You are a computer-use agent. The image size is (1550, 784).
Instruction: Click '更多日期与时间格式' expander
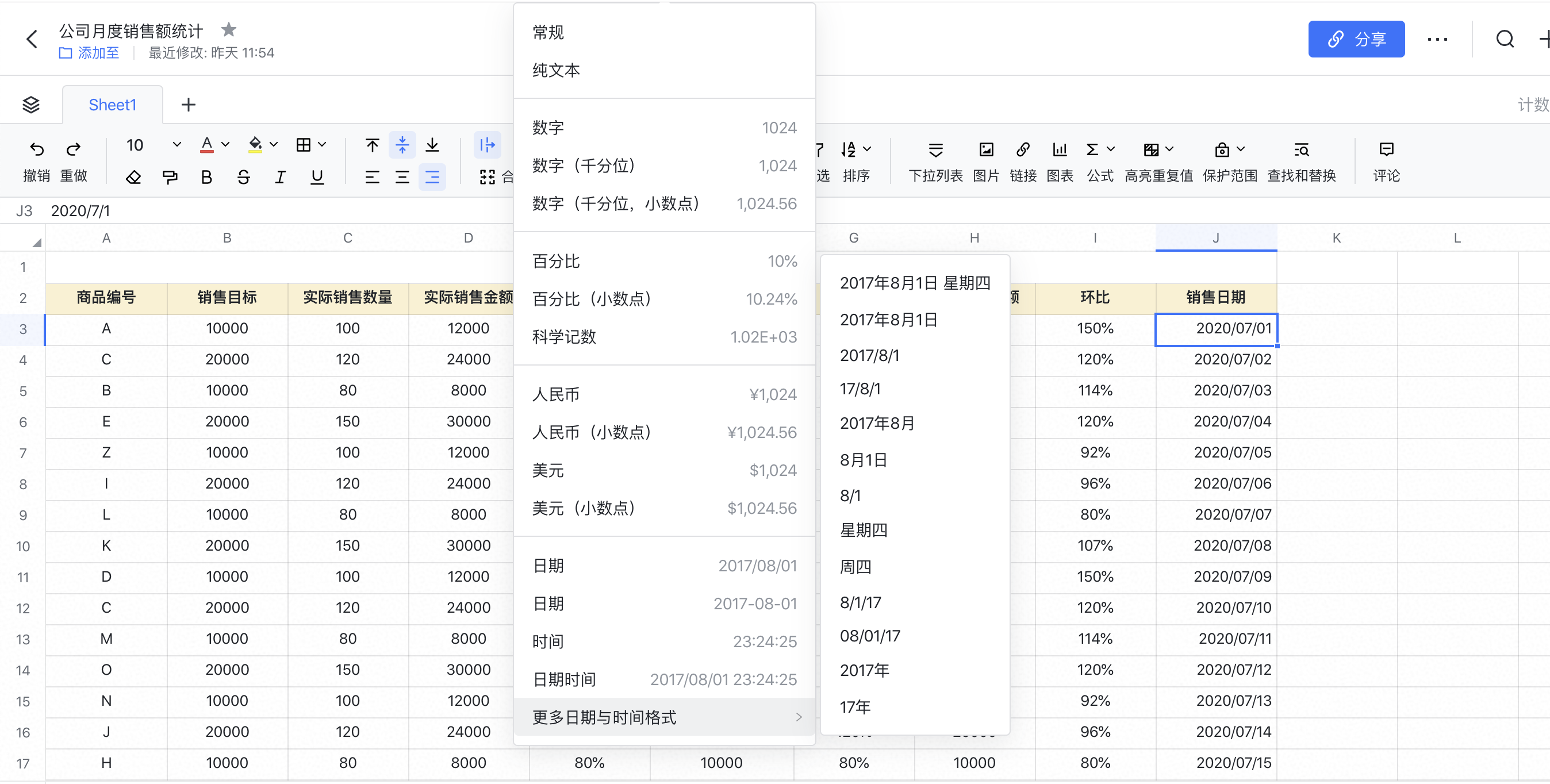tap(665, 716)
